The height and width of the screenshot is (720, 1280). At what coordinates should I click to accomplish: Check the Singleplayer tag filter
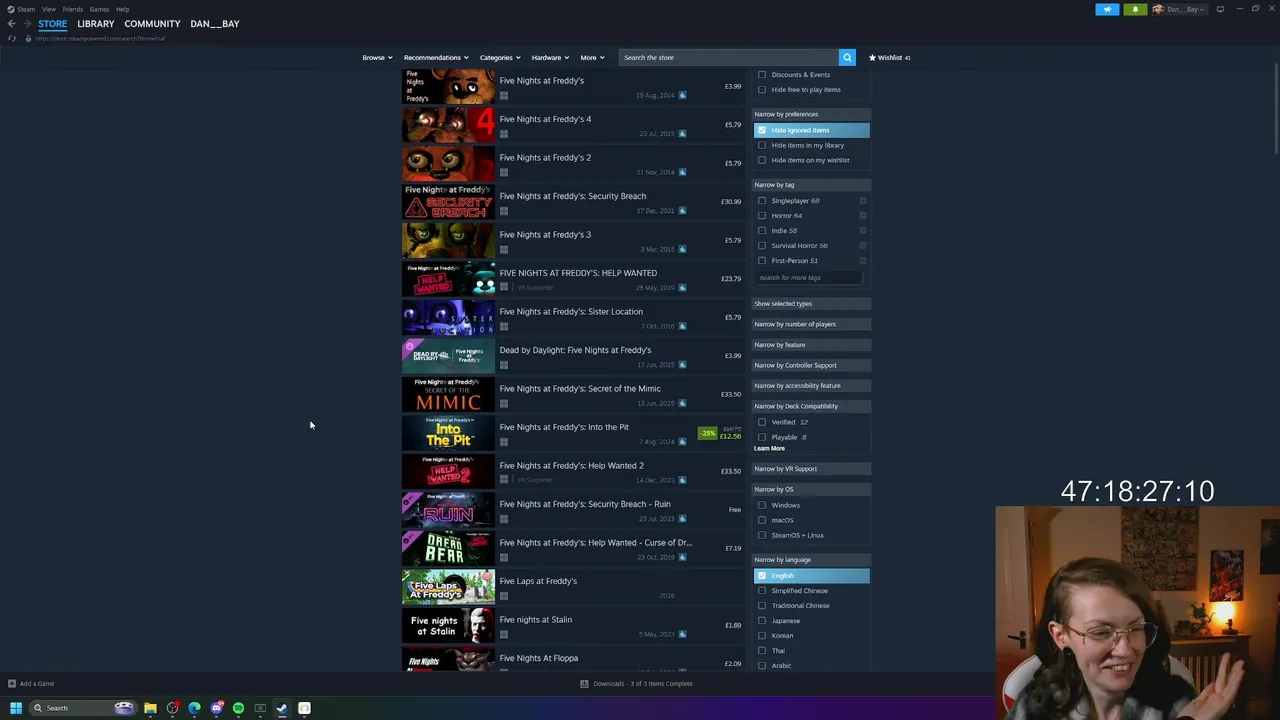762,200
